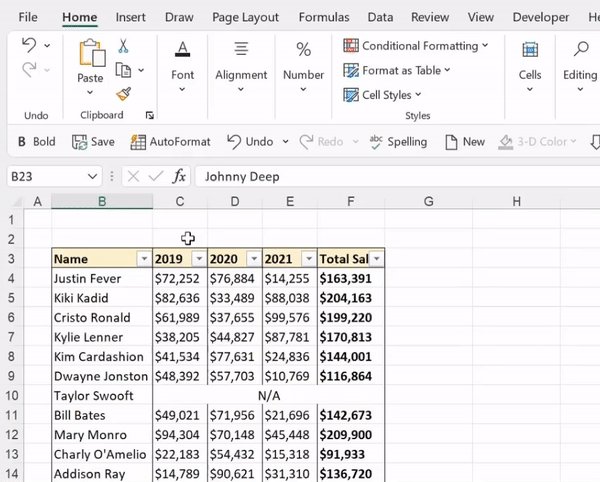Click the formula bar Enter checkmark icon
This screenshot has width=600, height=482.
[x=156, y=176]
